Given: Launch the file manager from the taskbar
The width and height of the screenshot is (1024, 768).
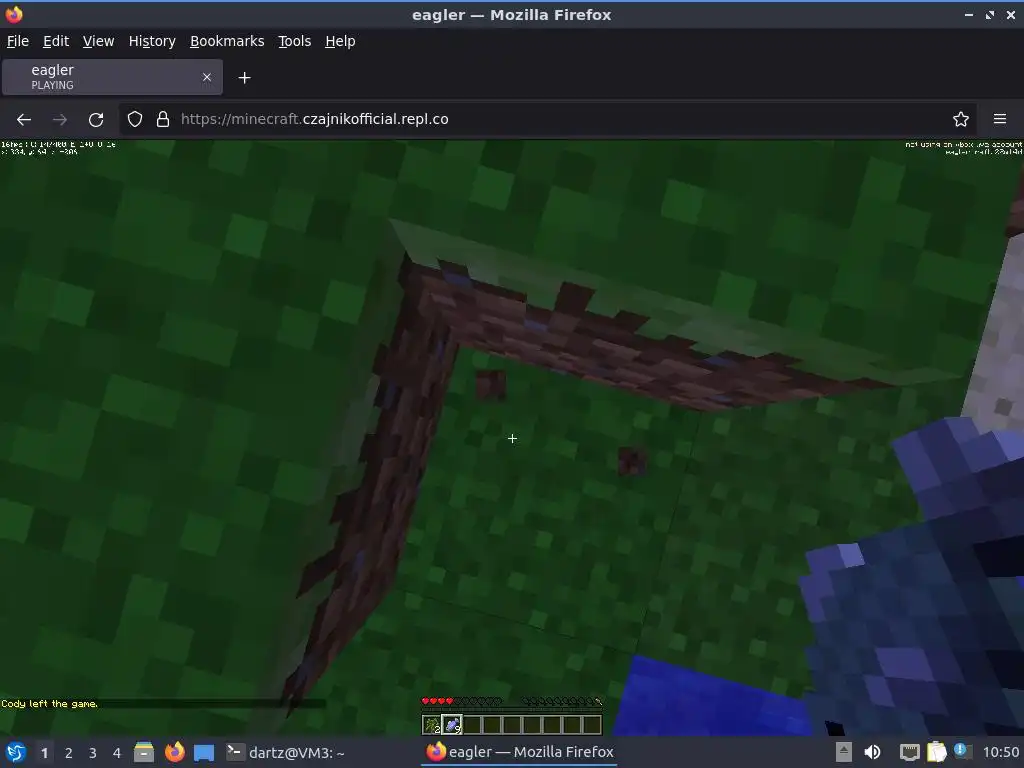Looking at the screenshot, I should pyautogui.click(x=144, y=752).
